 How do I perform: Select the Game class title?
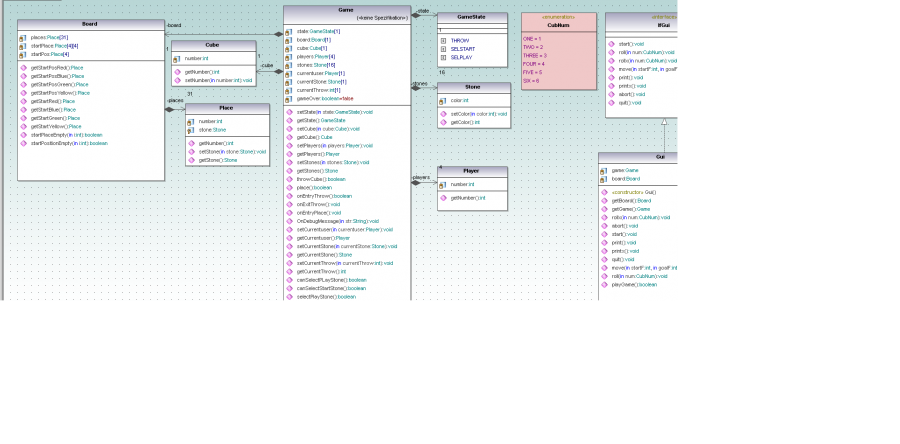pyautogui.click(x=346, y=10)
